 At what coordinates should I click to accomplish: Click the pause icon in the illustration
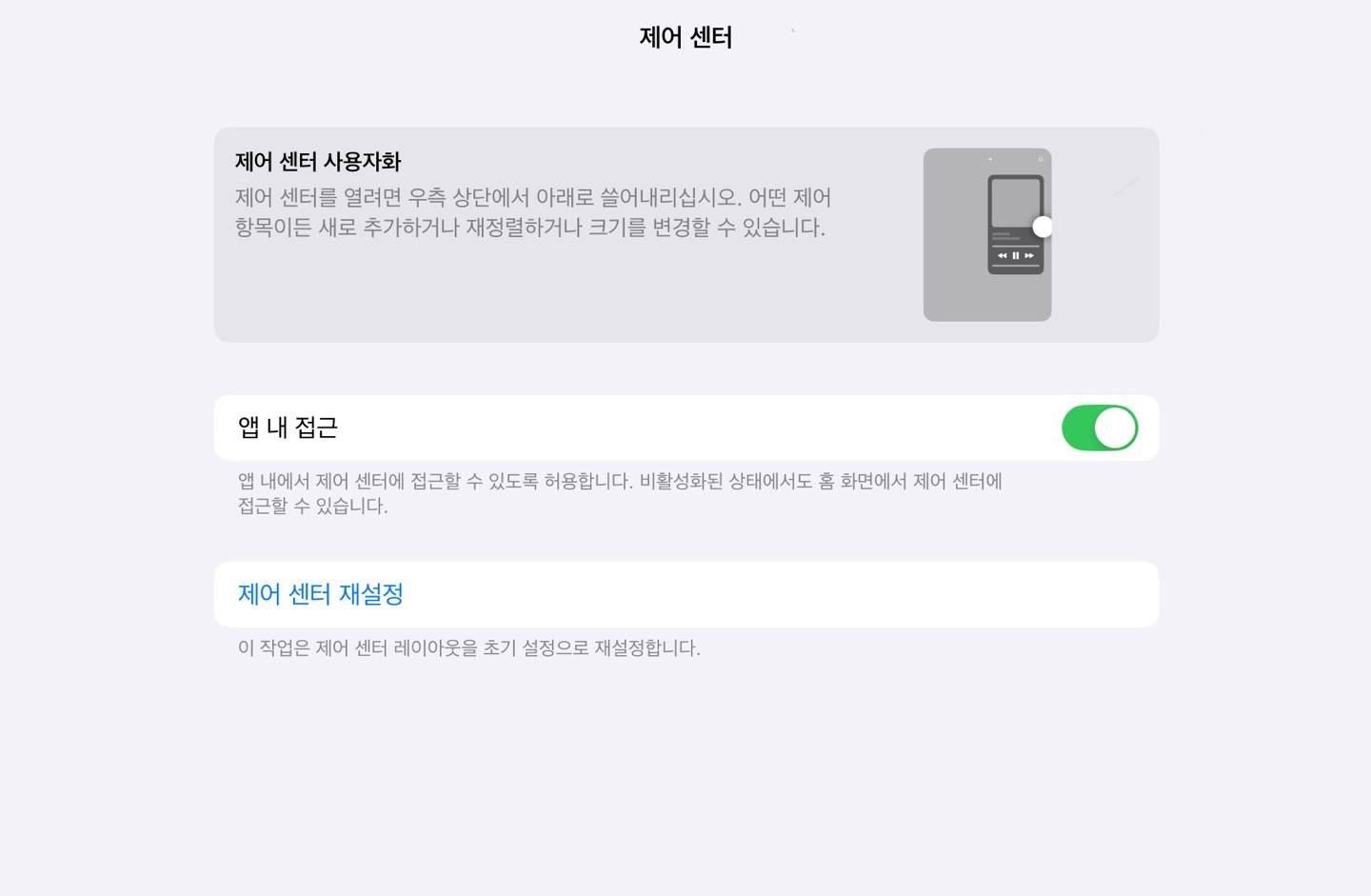pos(1016,255)
